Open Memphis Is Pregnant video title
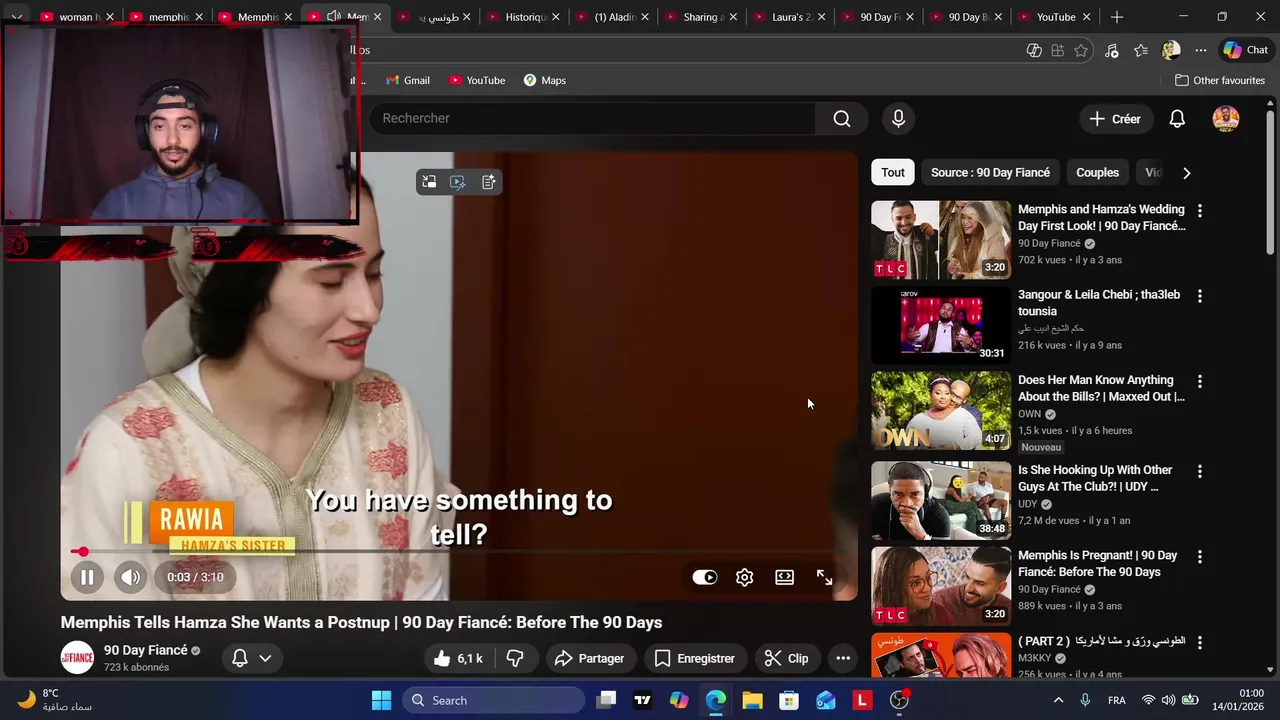This screenshot has width=1280, height=720. [x=1097, y=563]
